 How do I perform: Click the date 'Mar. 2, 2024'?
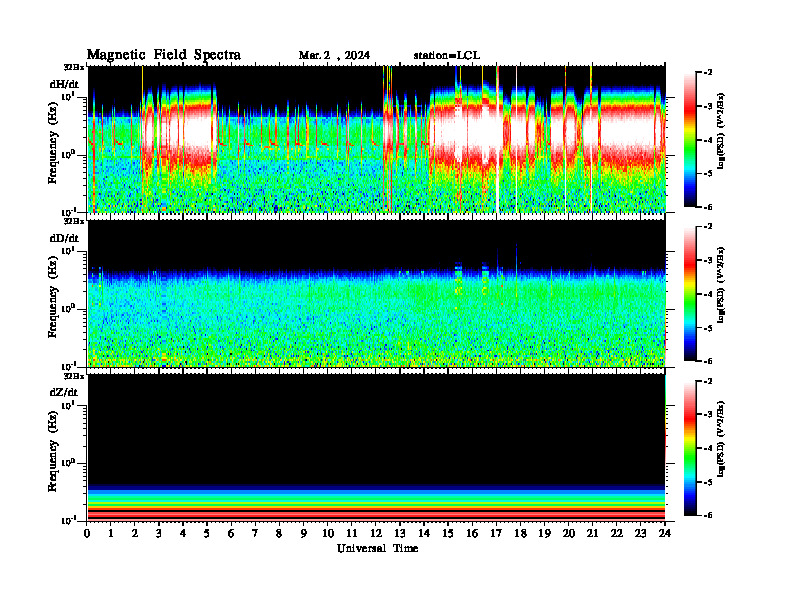pos(334,56)
